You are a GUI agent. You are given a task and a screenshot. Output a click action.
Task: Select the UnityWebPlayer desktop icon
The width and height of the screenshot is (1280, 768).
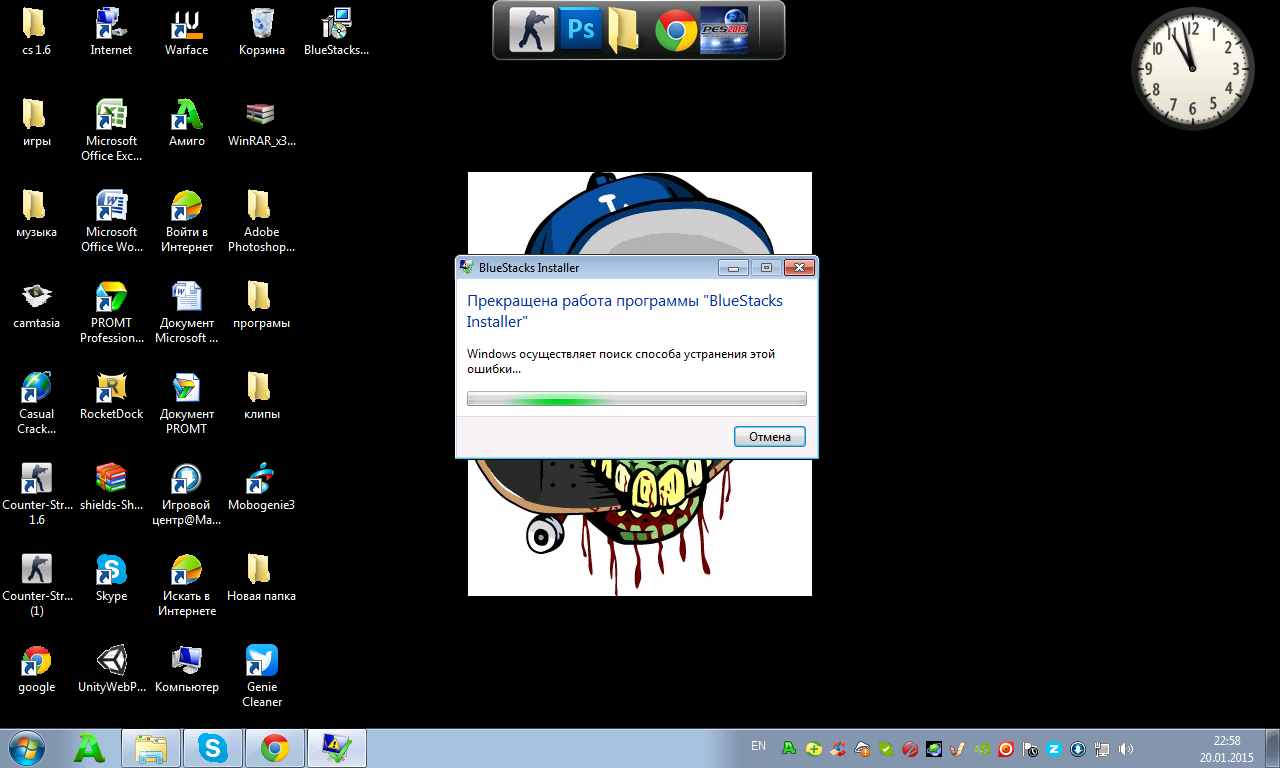111,669
